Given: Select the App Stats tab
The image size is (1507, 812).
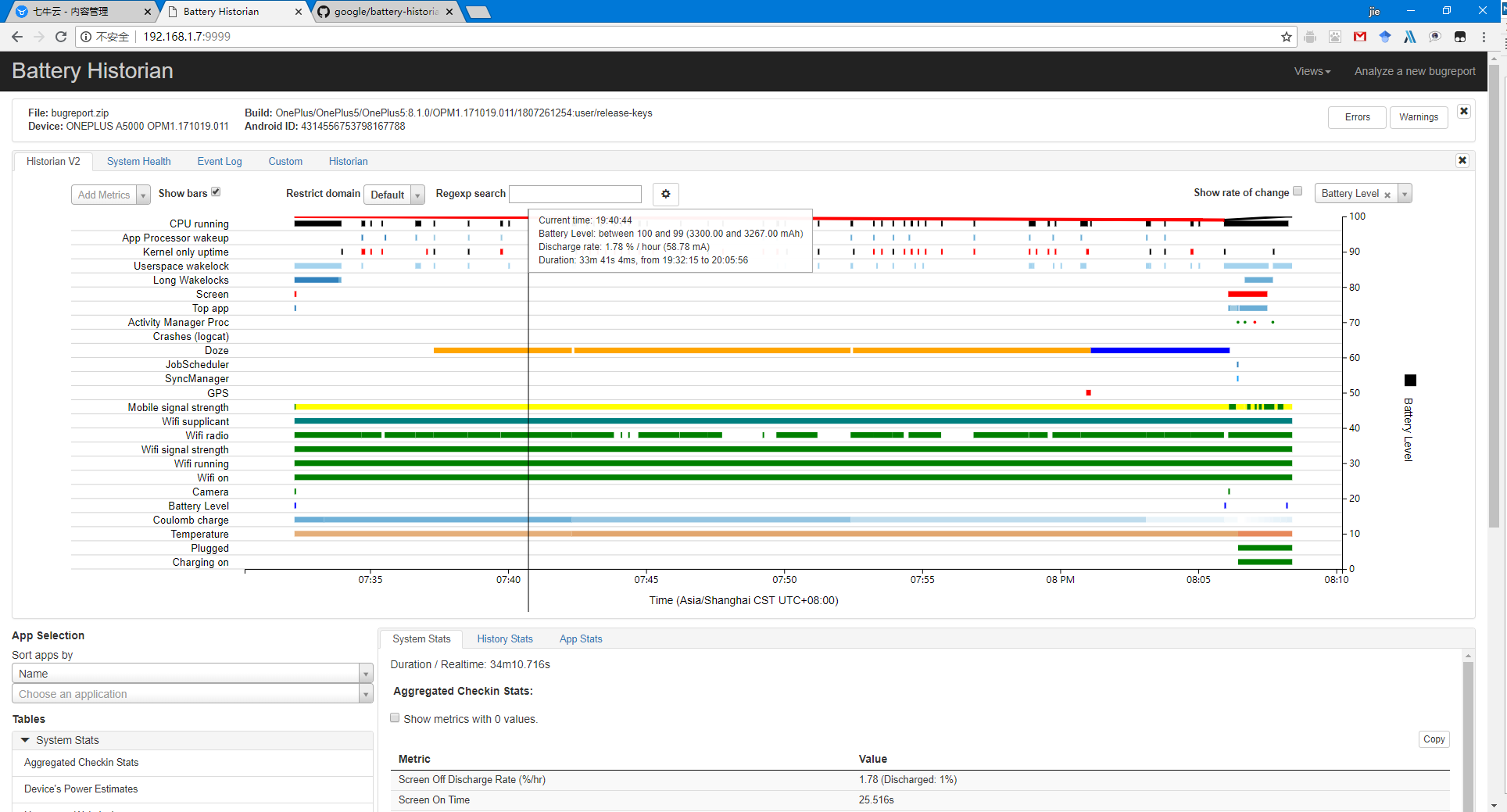Looking at the screenshot, I should point(581,639).
